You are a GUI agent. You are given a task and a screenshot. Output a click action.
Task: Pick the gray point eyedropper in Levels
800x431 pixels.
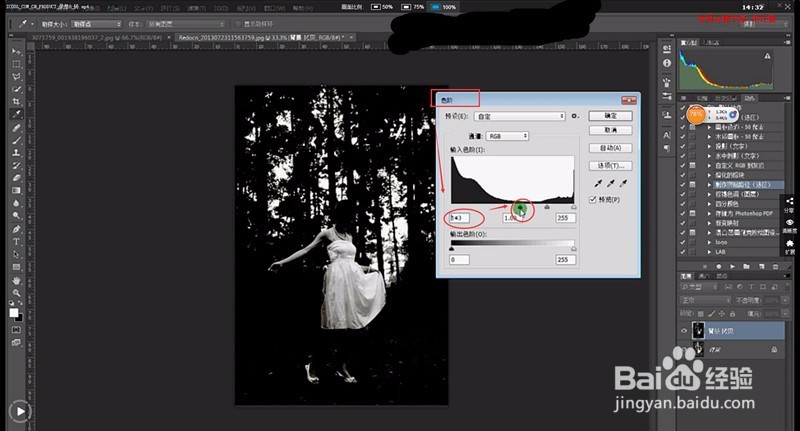click(611, 184)
